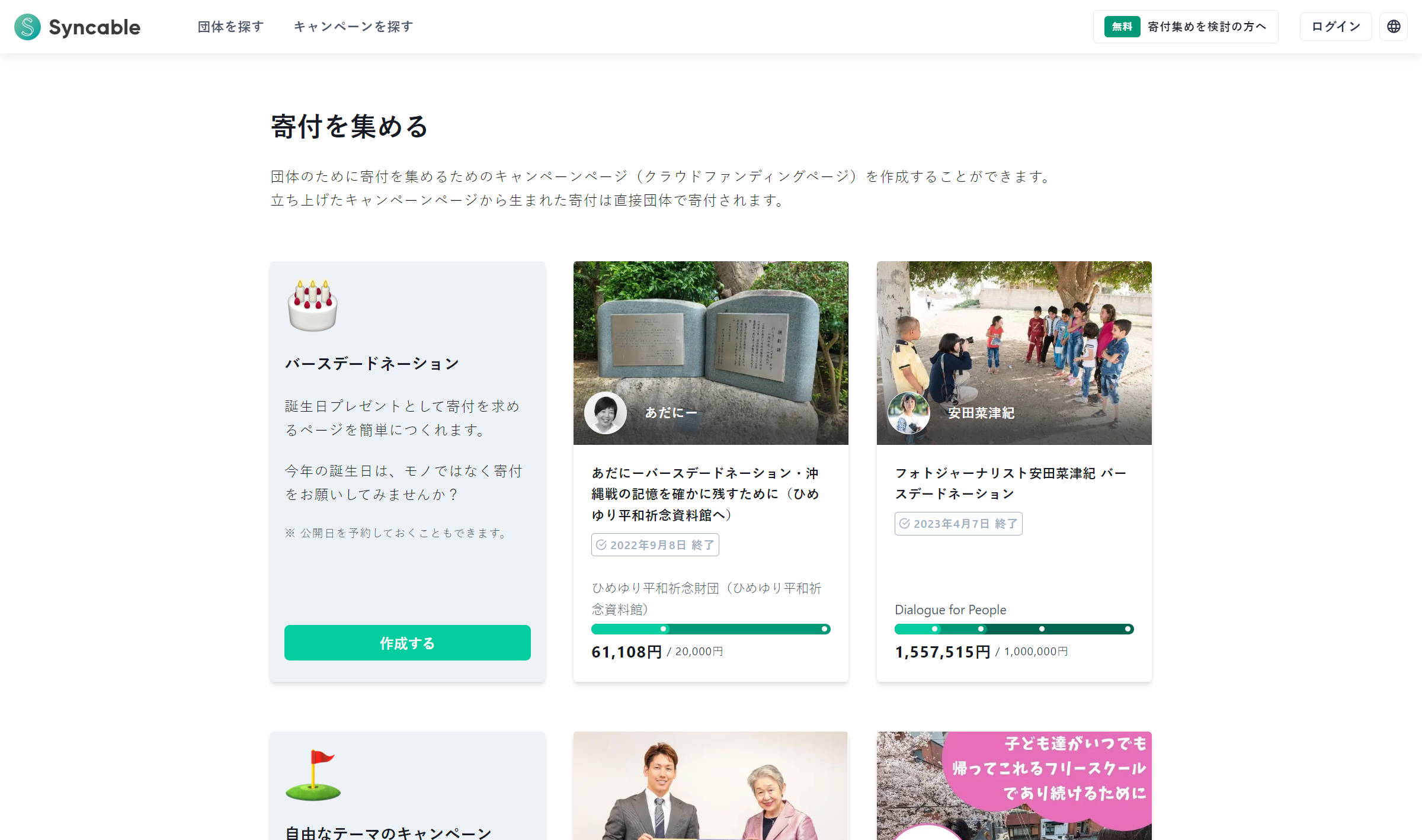Click 作成する button for バースデードネーション

coord(408,643)
